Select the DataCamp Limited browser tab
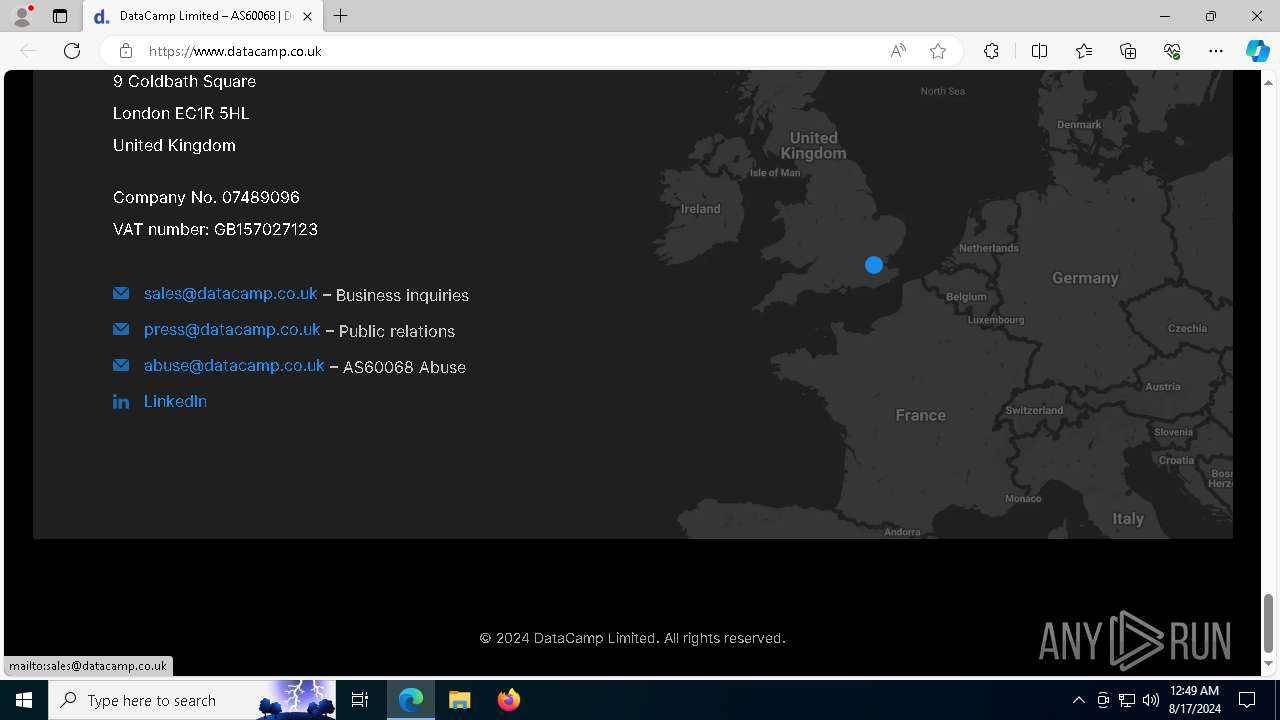 (x=203, y=16)
